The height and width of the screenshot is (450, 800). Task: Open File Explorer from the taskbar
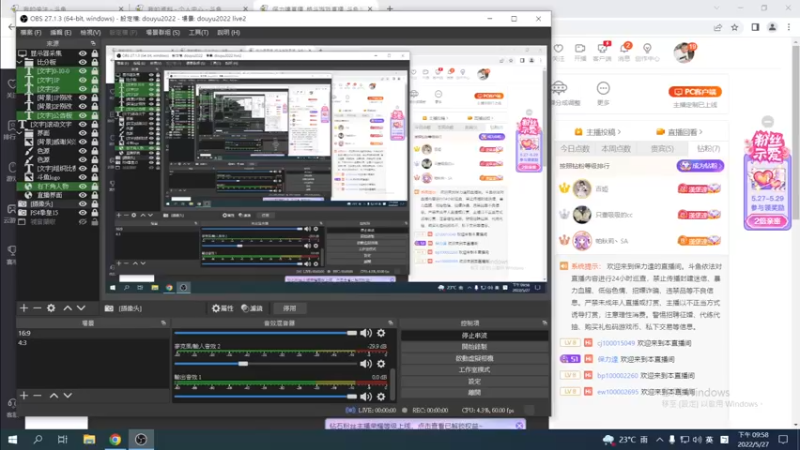coord(89,439)
